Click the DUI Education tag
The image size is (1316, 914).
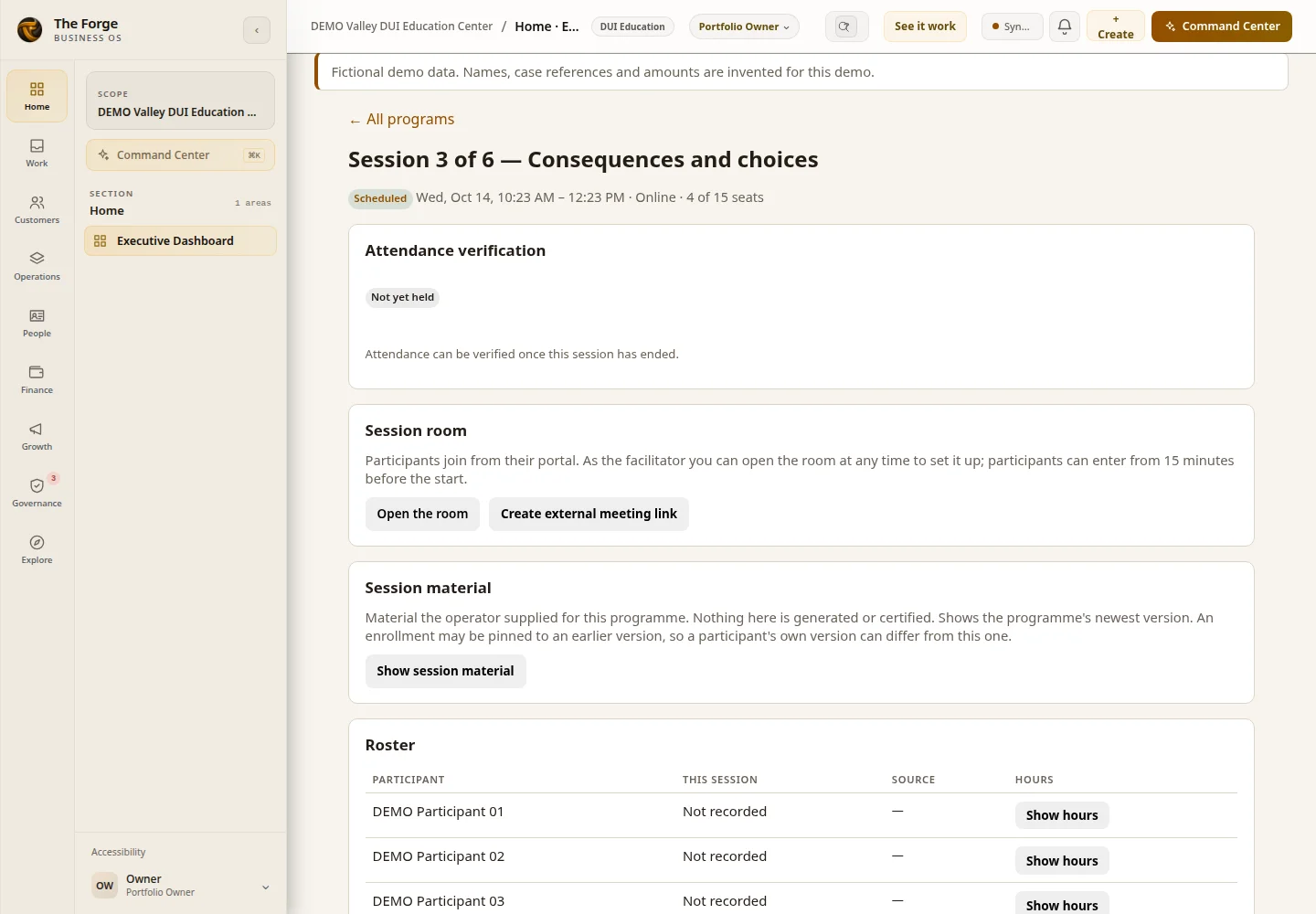[x=632, y=27]
